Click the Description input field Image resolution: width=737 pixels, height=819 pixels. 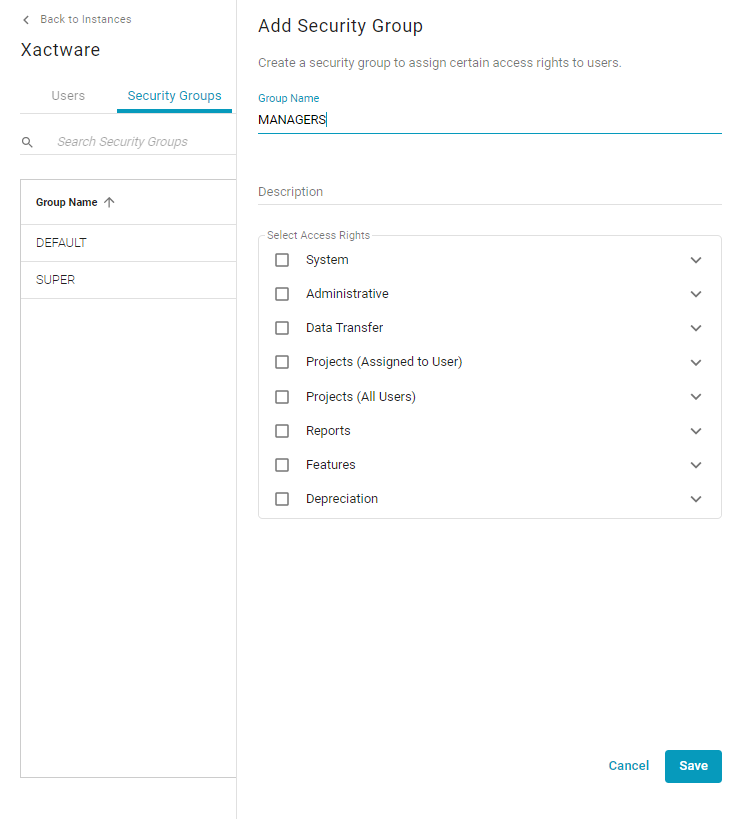[x=489, y=192]
